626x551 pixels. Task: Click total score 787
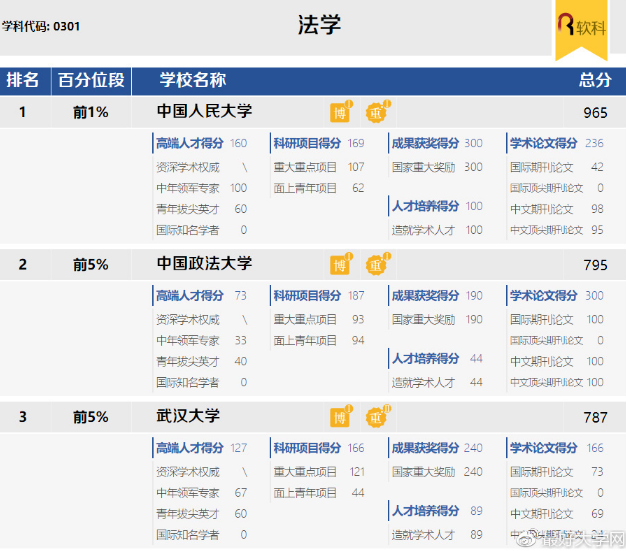[595, 418]
